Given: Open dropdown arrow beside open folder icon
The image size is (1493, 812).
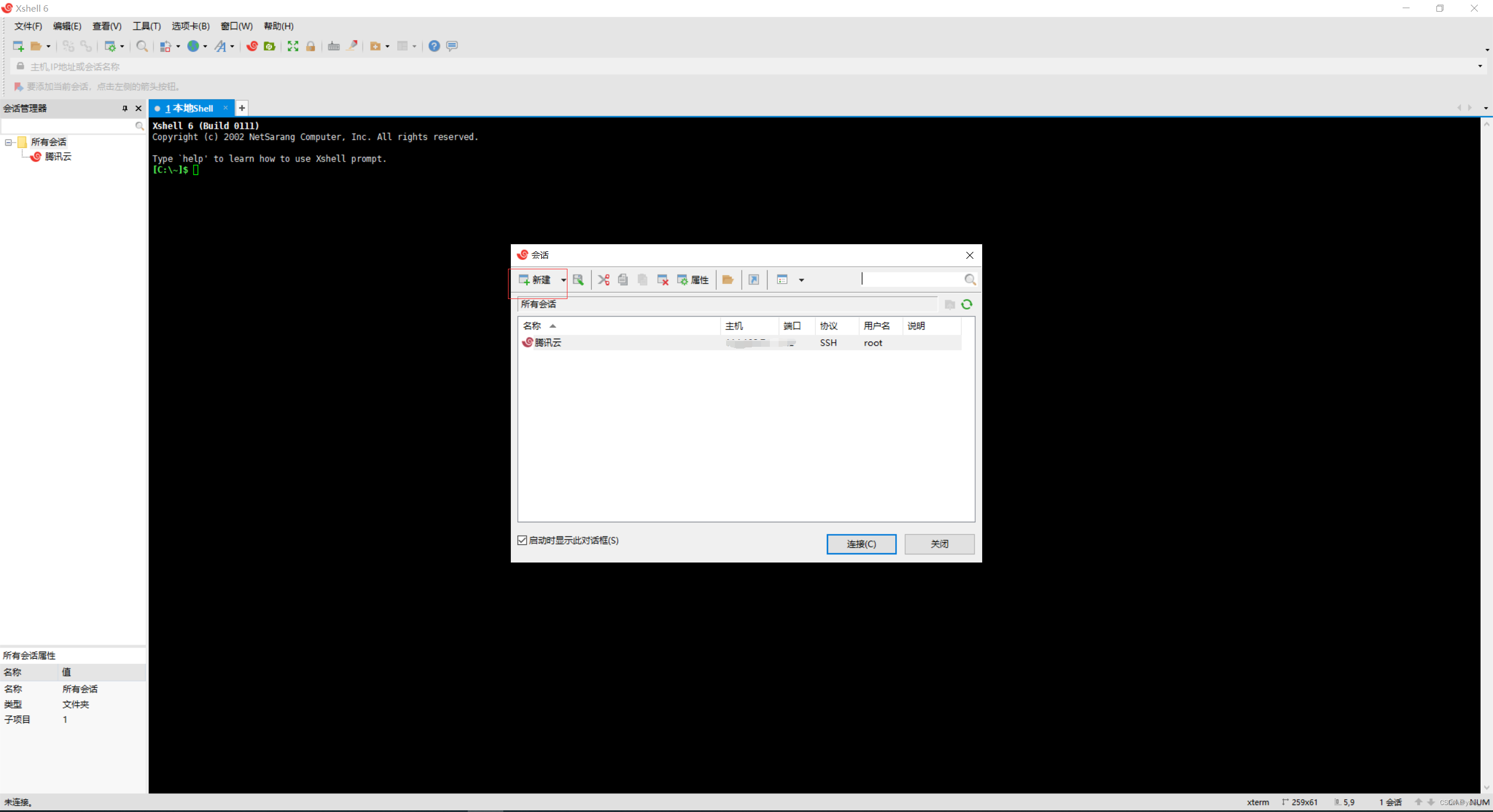Looking at the screenshot, I should click(x=48, y=46).
